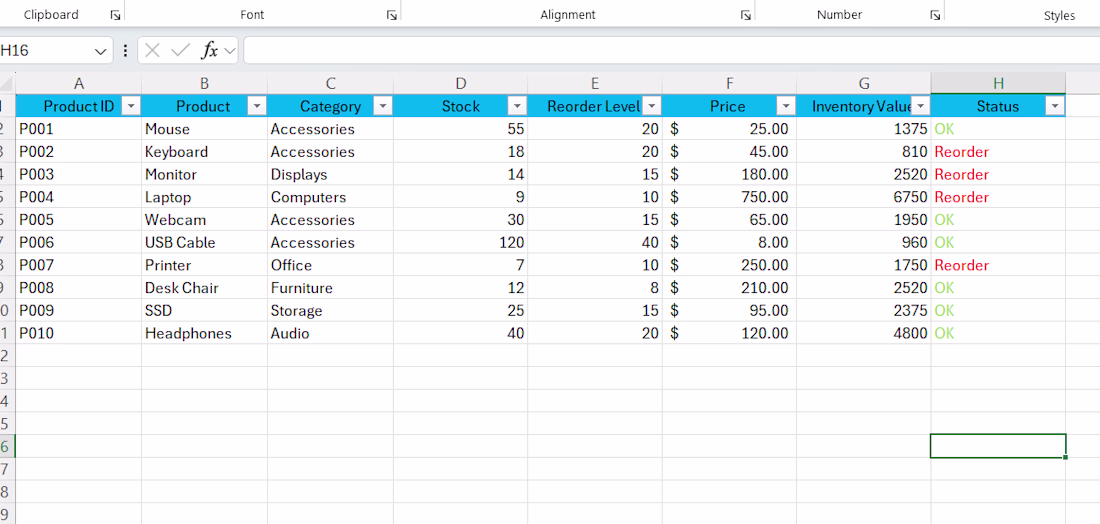Select the Monitor product cell
Screen dimensions: 1100x524
point(204,175)
